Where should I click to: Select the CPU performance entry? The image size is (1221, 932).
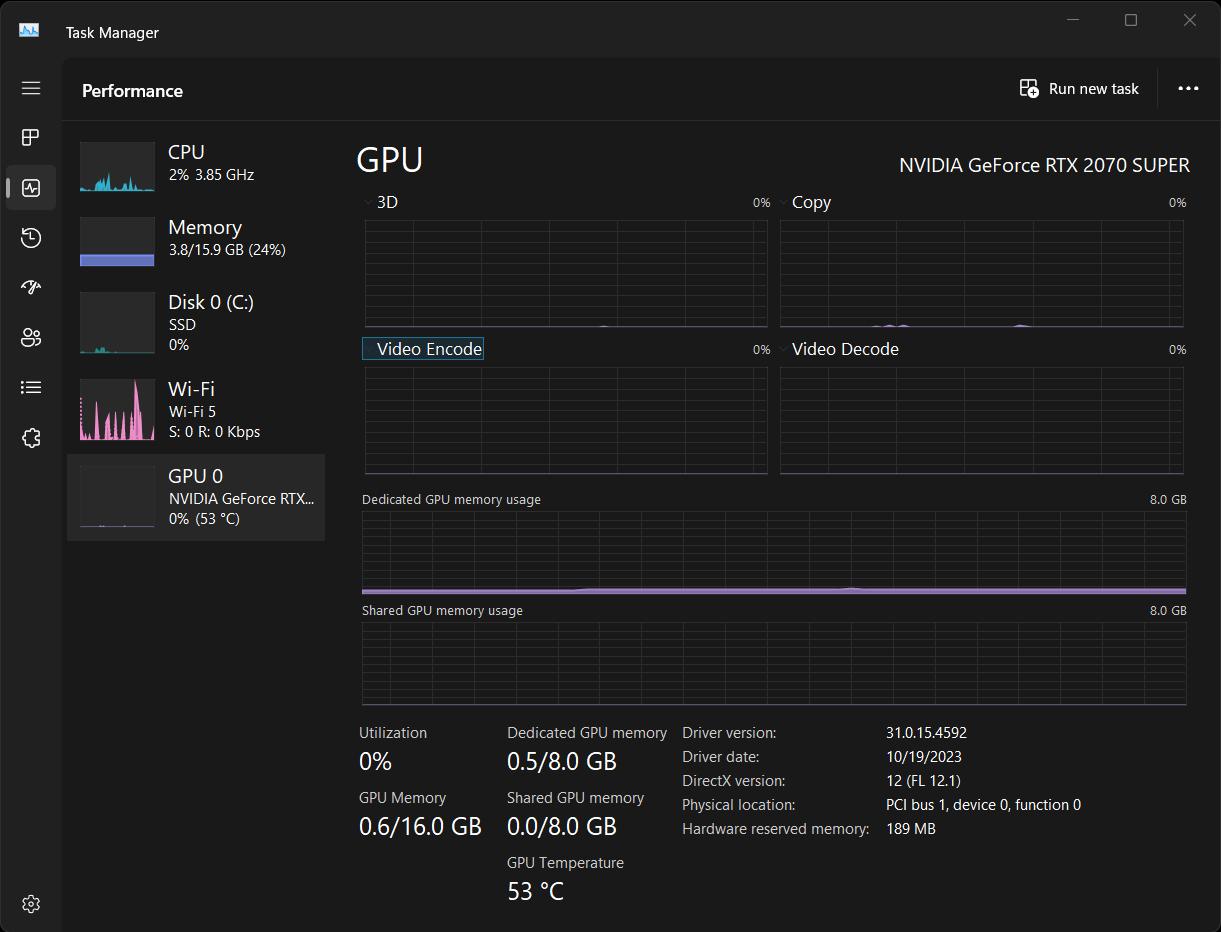click(x=196, y=166)
